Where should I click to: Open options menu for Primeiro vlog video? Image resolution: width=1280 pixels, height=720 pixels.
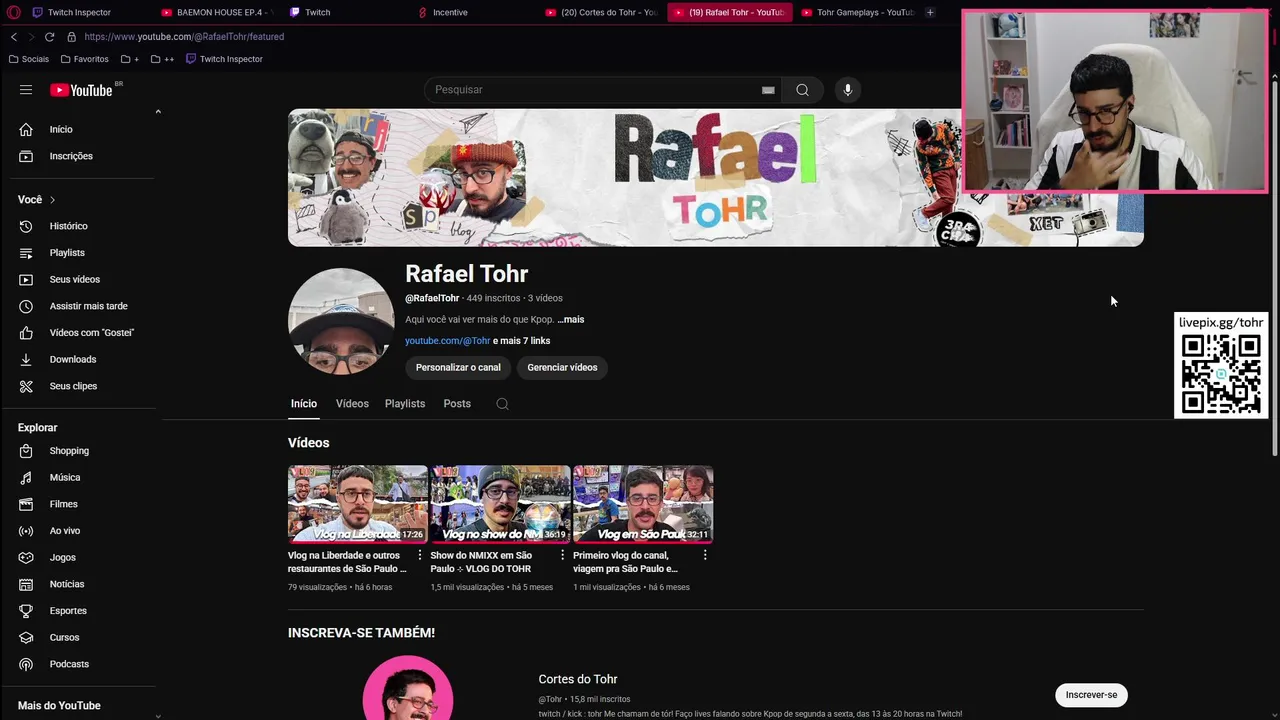point(705,555)
